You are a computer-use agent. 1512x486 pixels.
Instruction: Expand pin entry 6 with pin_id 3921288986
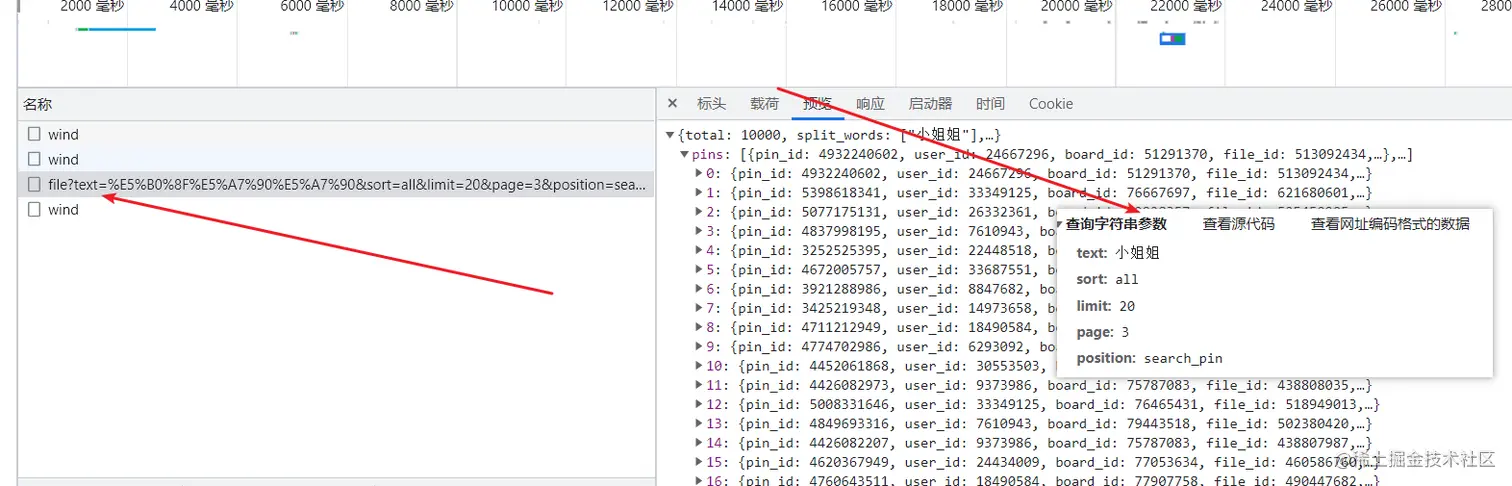(x=699, y=289)
